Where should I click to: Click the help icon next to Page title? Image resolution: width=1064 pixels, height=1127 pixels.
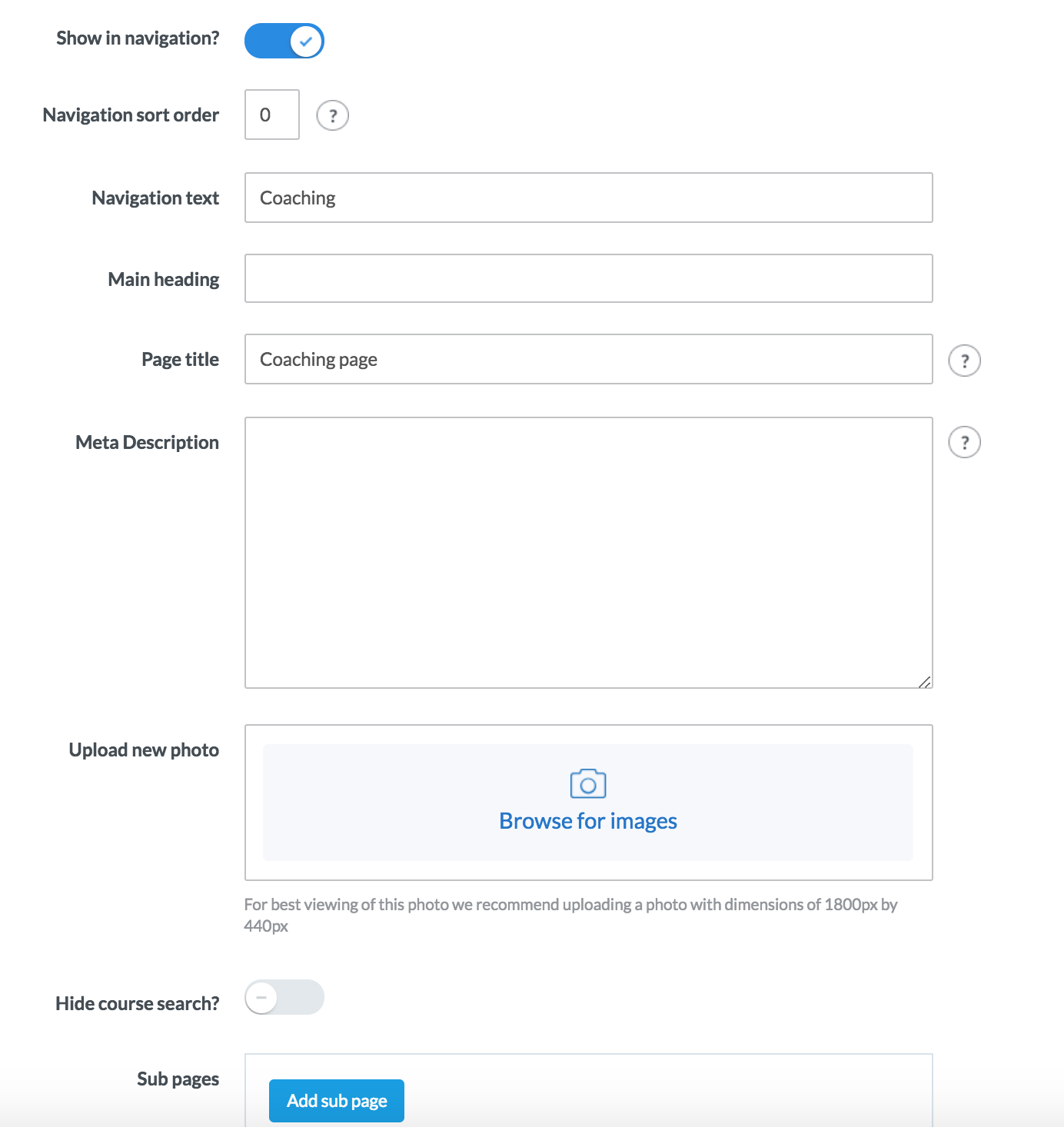(964, 361)
